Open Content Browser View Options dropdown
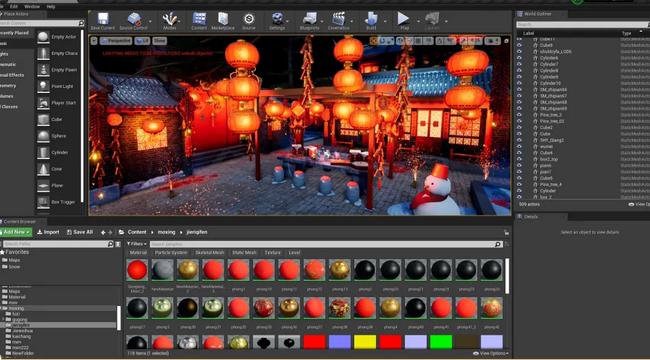The width and height of the screenshot is (650, 360). 490,353
